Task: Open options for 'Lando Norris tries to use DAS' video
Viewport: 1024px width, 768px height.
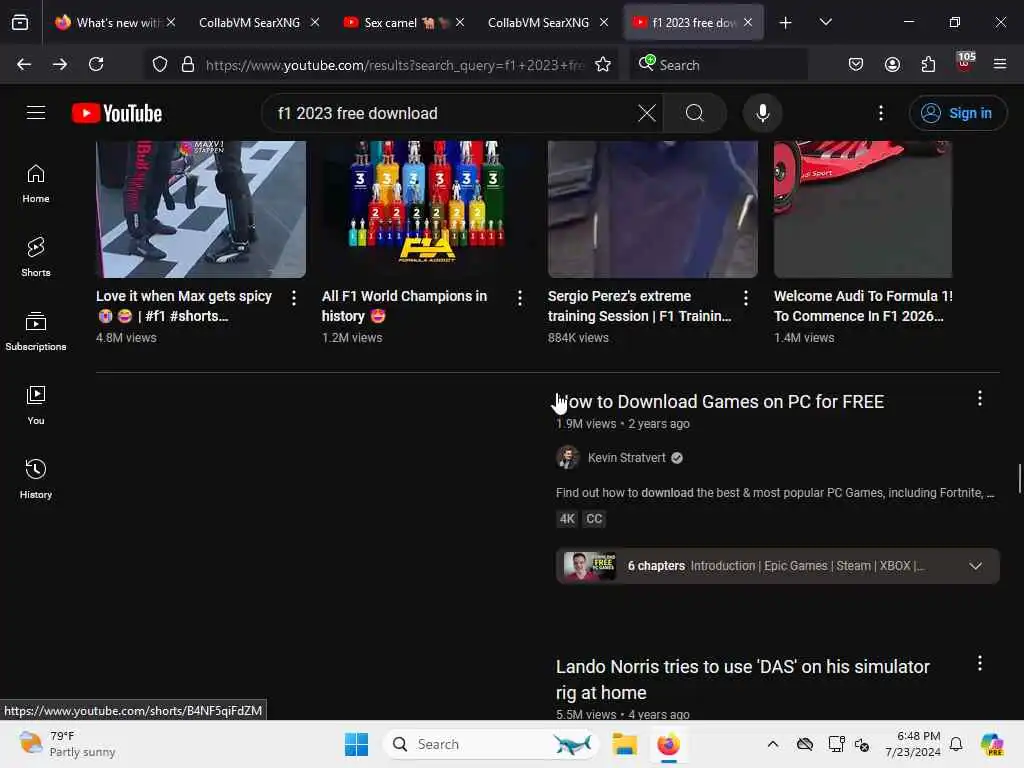Action: (980, 664)
